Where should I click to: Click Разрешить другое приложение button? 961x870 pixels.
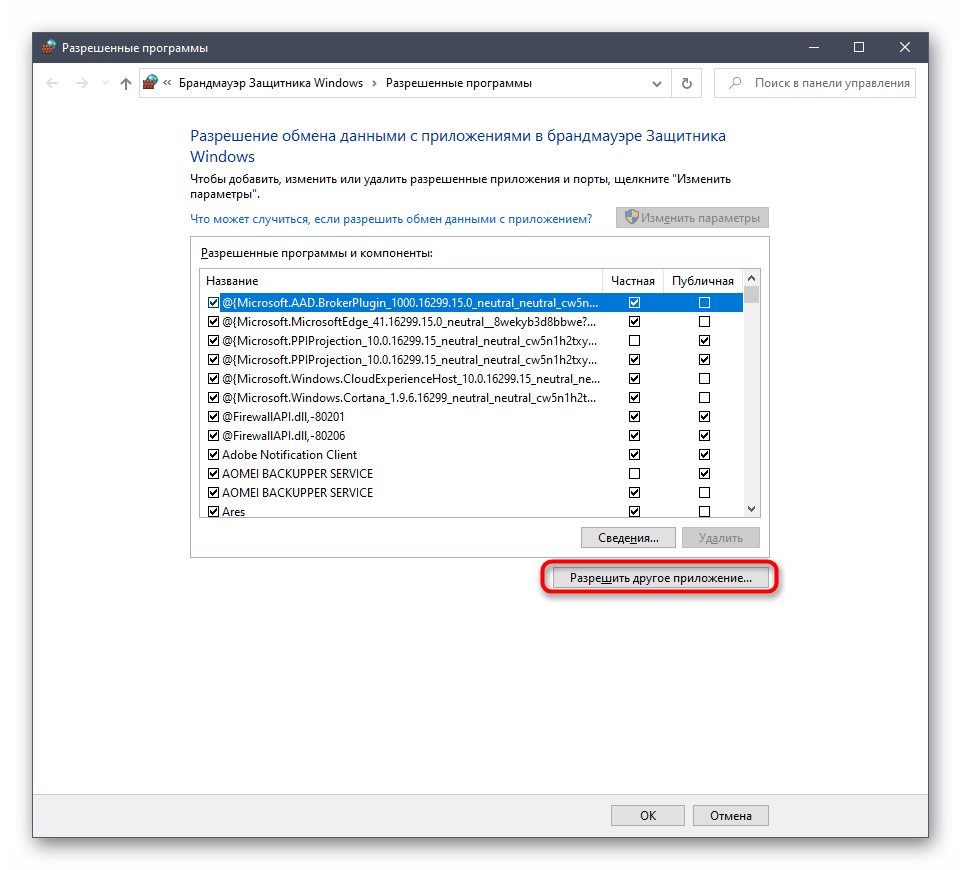(660, 578)
